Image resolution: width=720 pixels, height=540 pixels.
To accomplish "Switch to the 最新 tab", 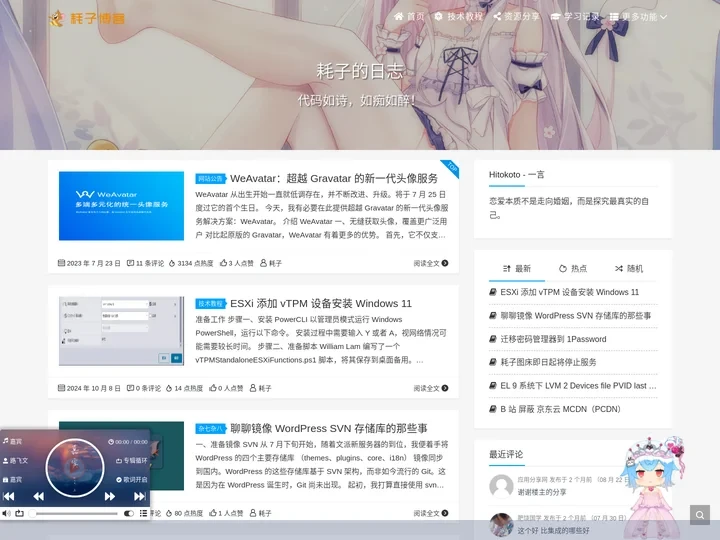I will pyautogui.click(x=517, y=269).
